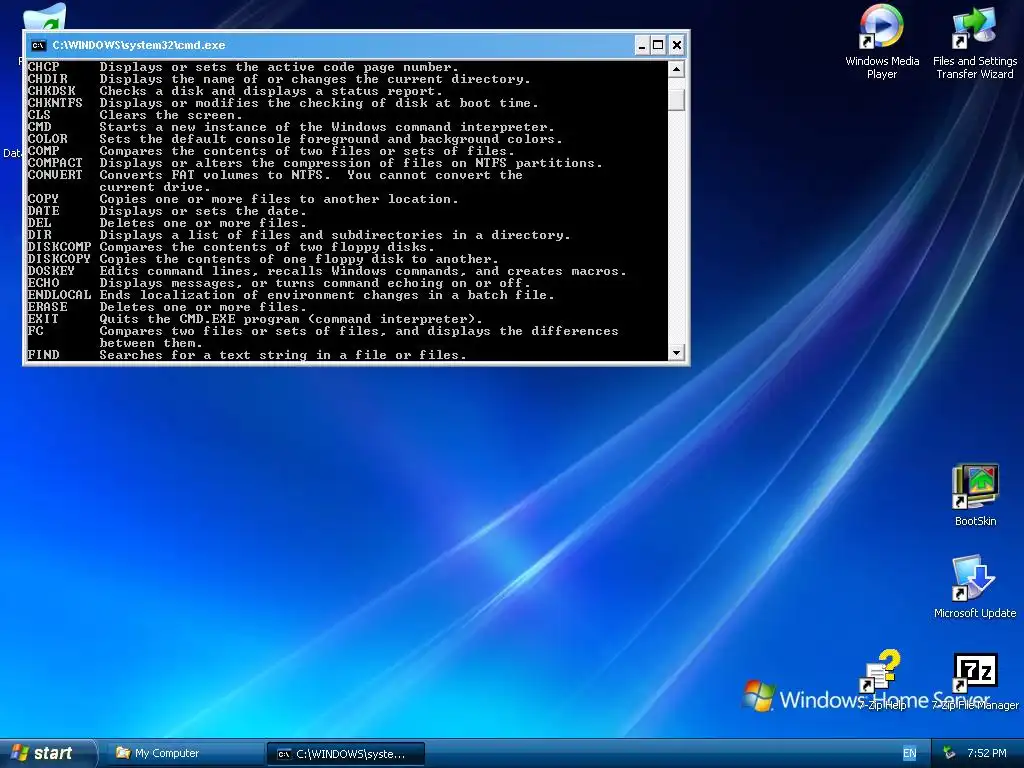Open the Microsoft Update desktop shortcut

[x=974, y=586]
